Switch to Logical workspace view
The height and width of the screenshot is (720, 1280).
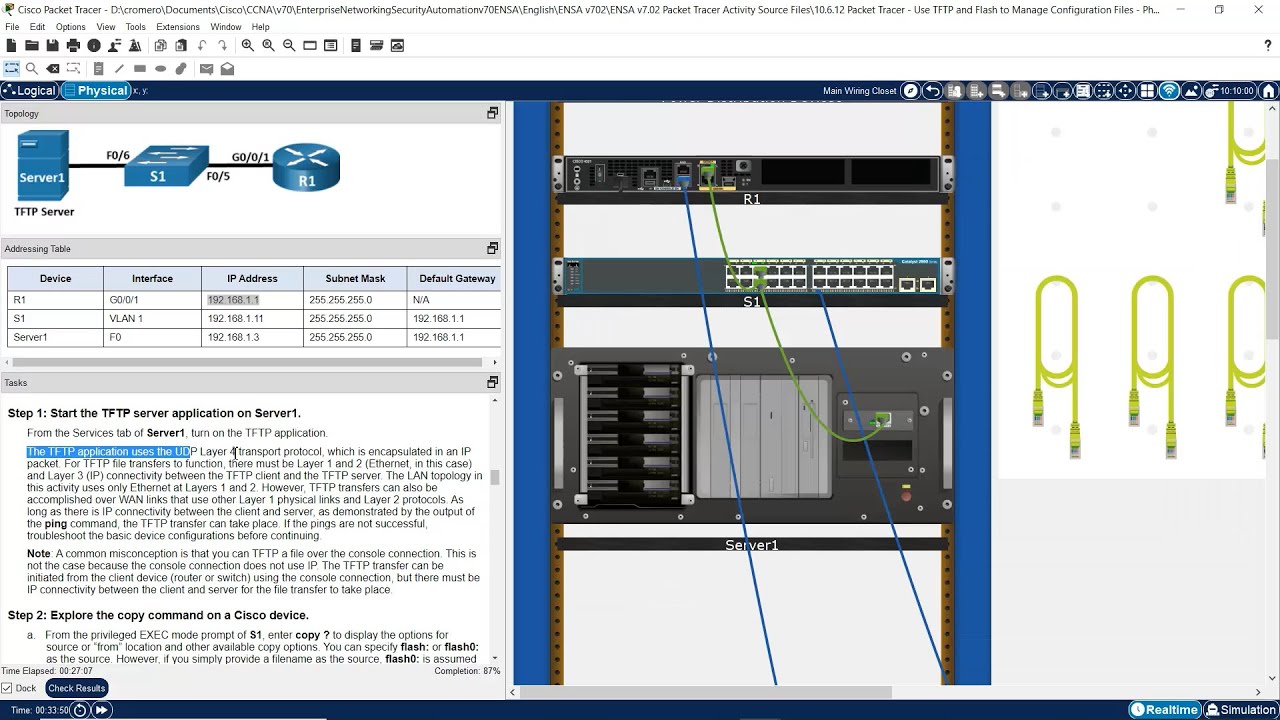pos(30,91)
